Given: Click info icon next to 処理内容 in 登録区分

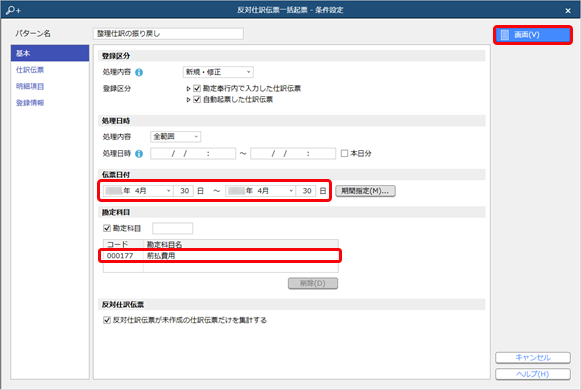Looking at the screenshot, I should pyautogui.click(x=139, y=72).
